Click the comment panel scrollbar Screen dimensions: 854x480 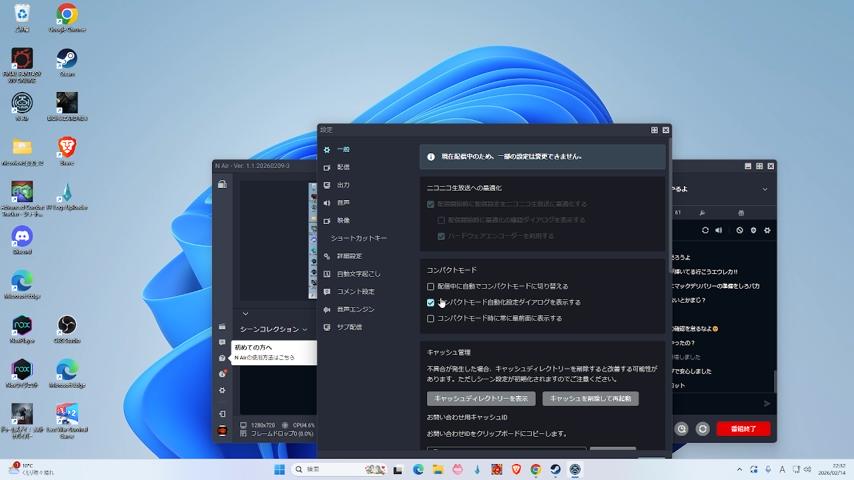coord(774,381)
